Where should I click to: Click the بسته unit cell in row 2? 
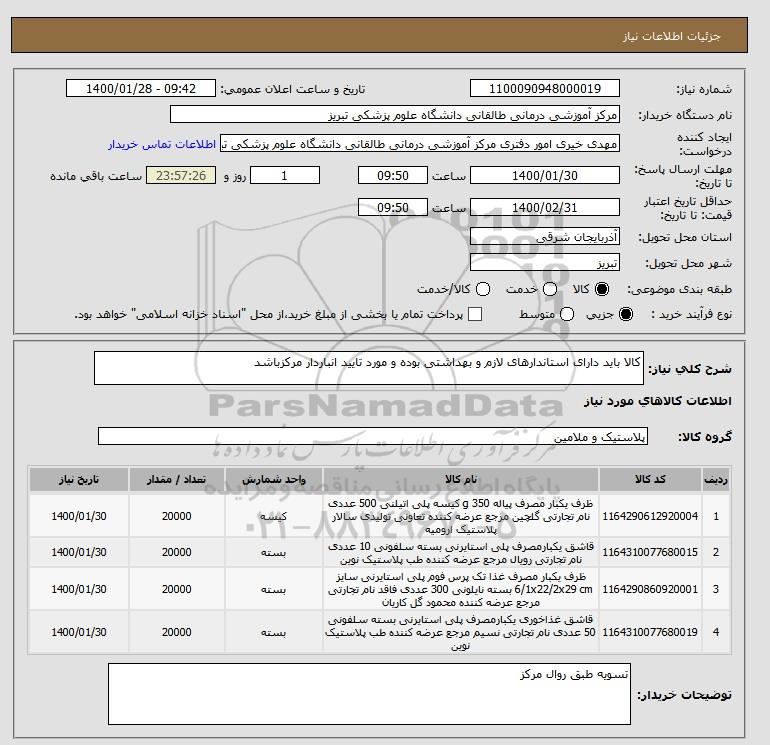click(274, 552)
